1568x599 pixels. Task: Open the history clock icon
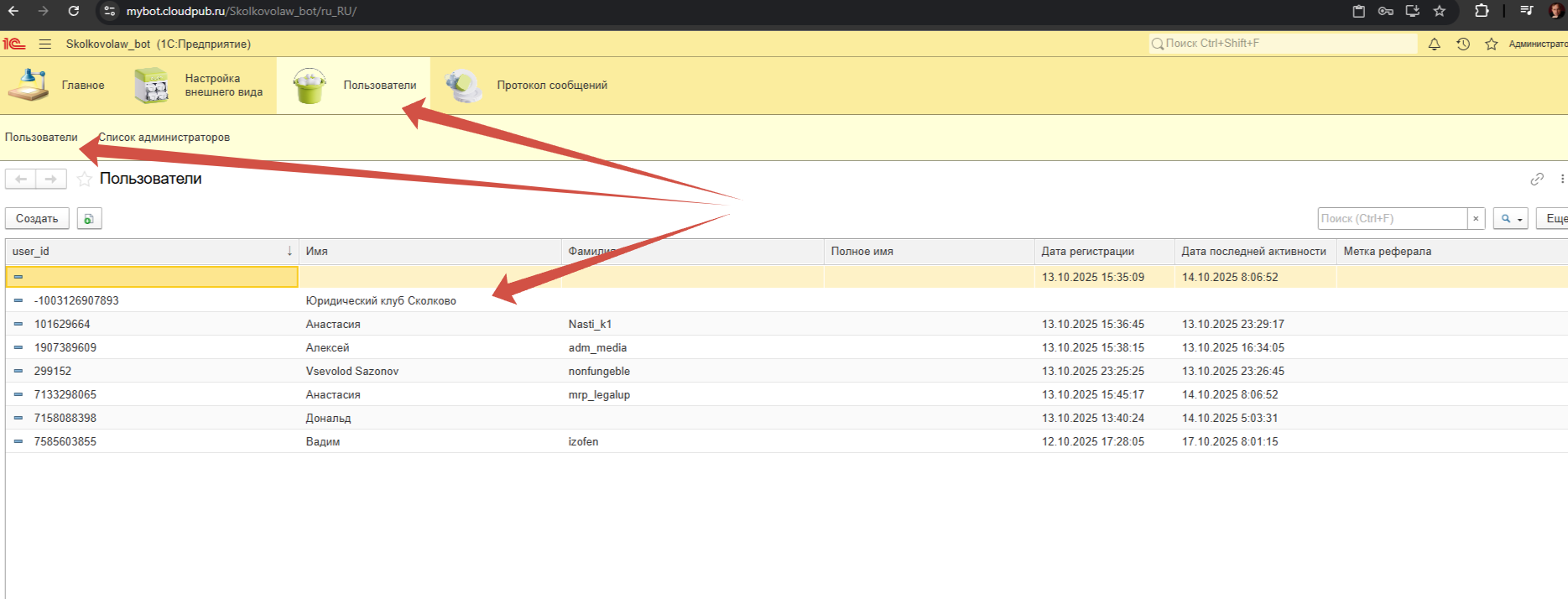click(1462, 44)
